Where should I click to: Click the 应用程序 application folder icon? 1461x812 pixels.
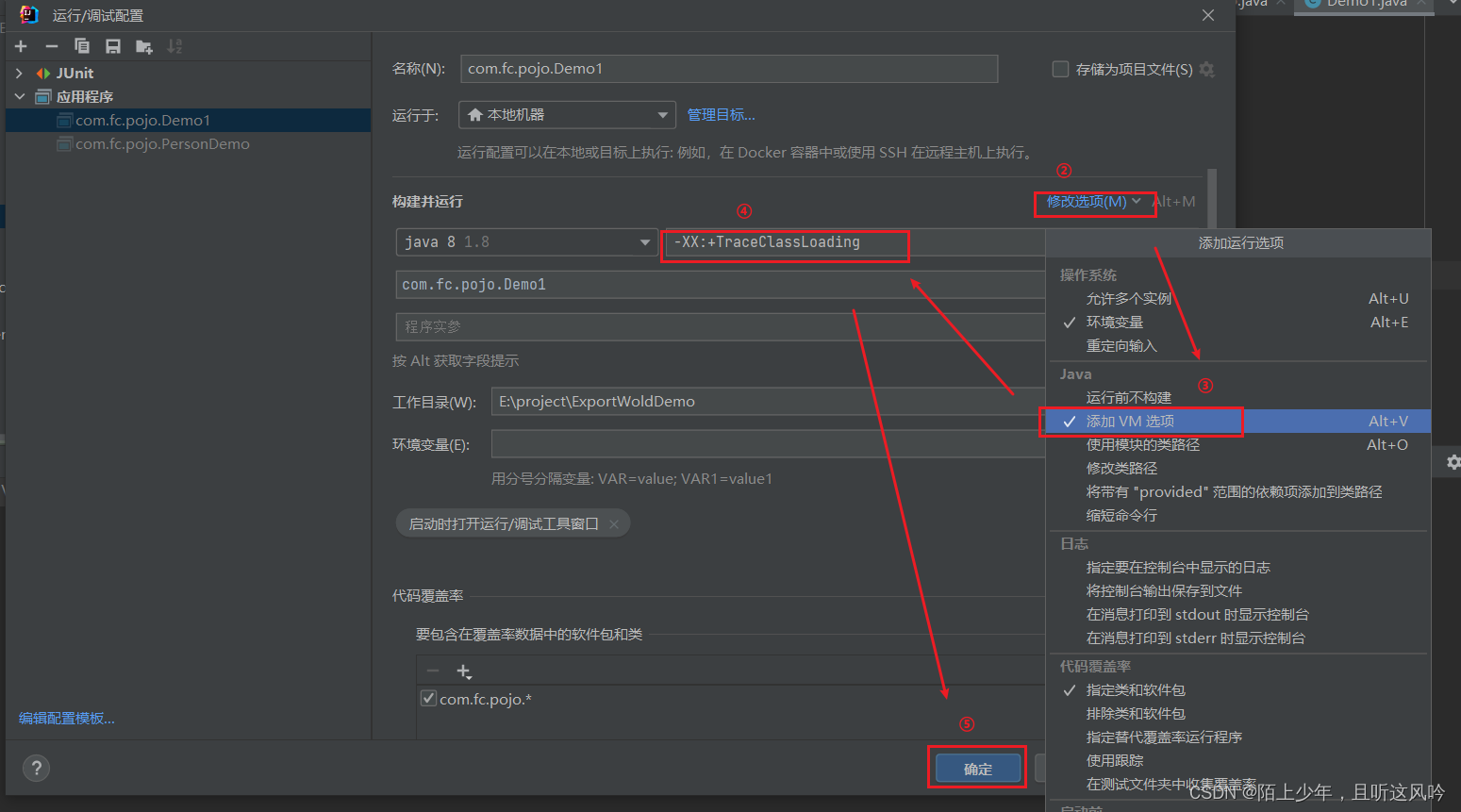click(43, 97)
